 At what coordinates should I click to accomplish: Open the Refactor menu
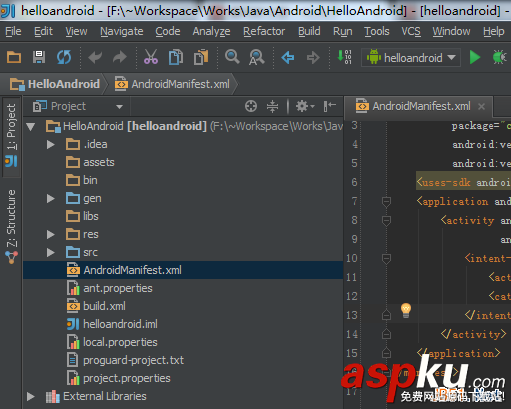coord(264,31)
